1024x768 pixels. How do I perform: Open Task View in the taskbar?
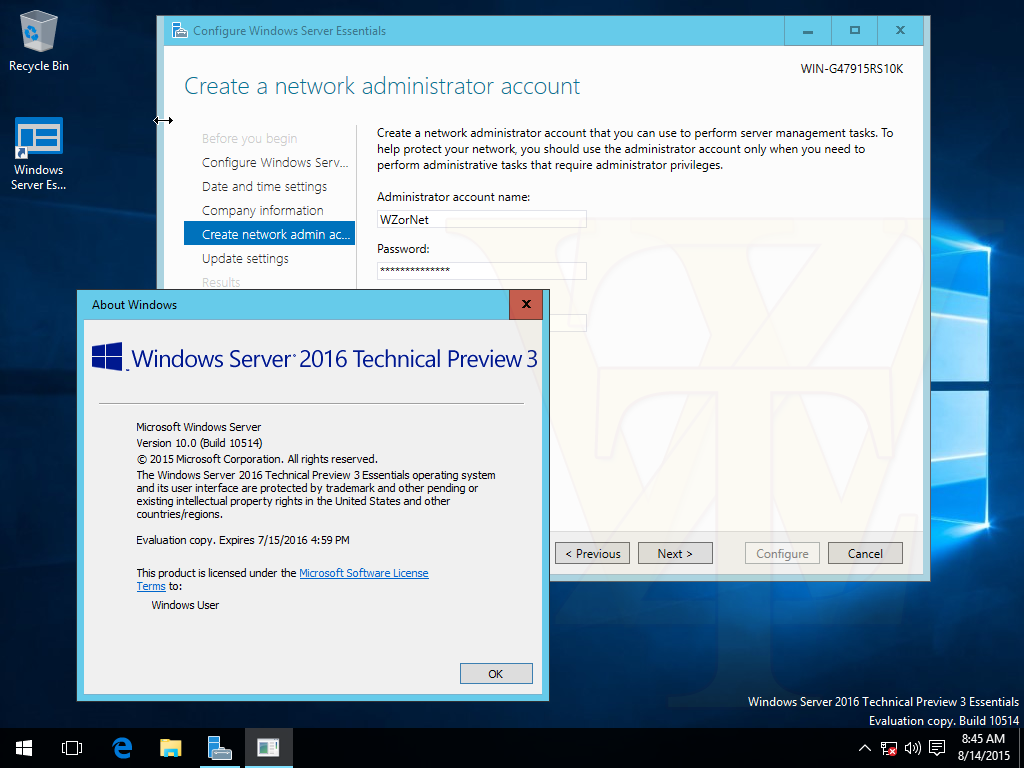[x=71, y=747]
